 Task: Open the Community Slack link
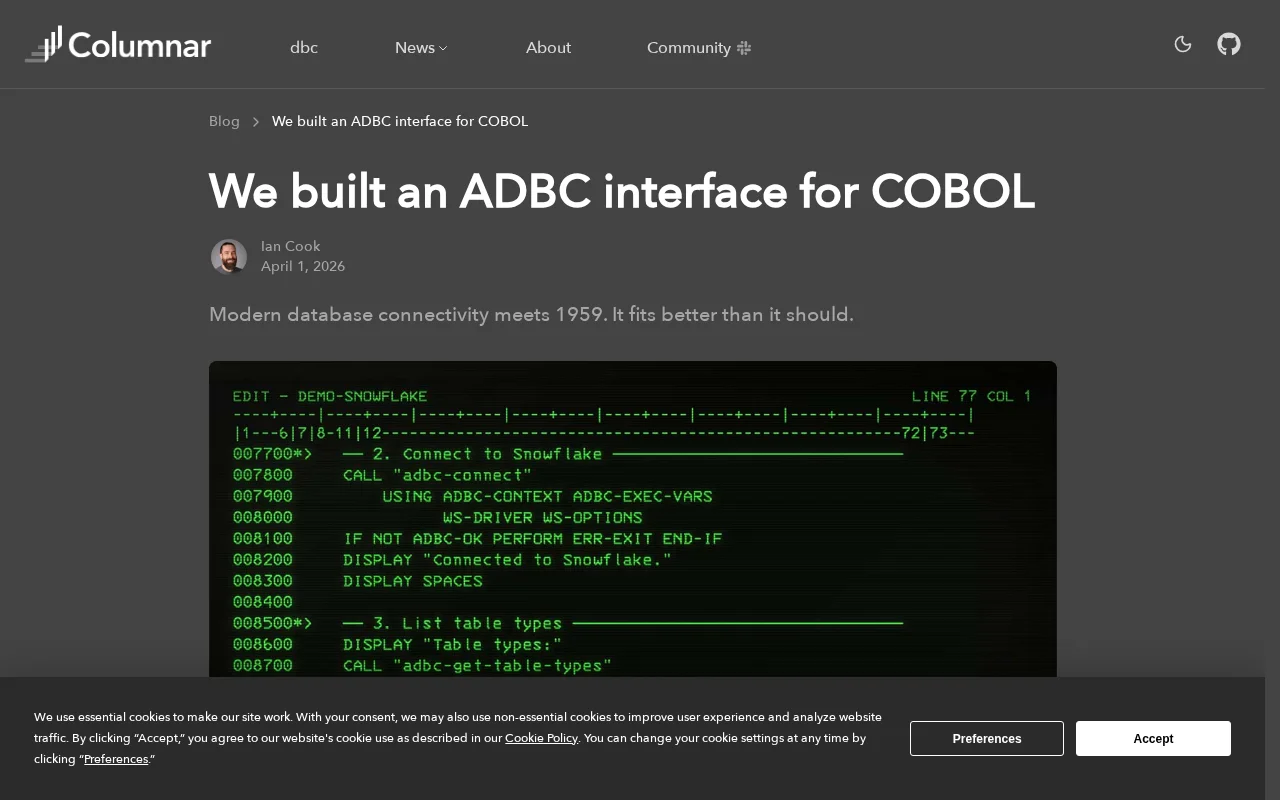[x=699, y=47]
